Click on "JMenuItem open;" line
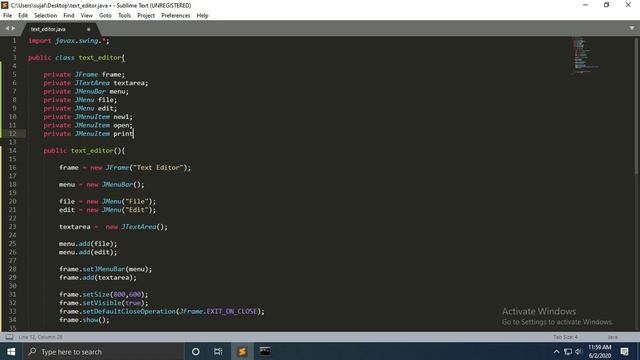The width and height of the screenshot is (640, 360). click(88, 125)
